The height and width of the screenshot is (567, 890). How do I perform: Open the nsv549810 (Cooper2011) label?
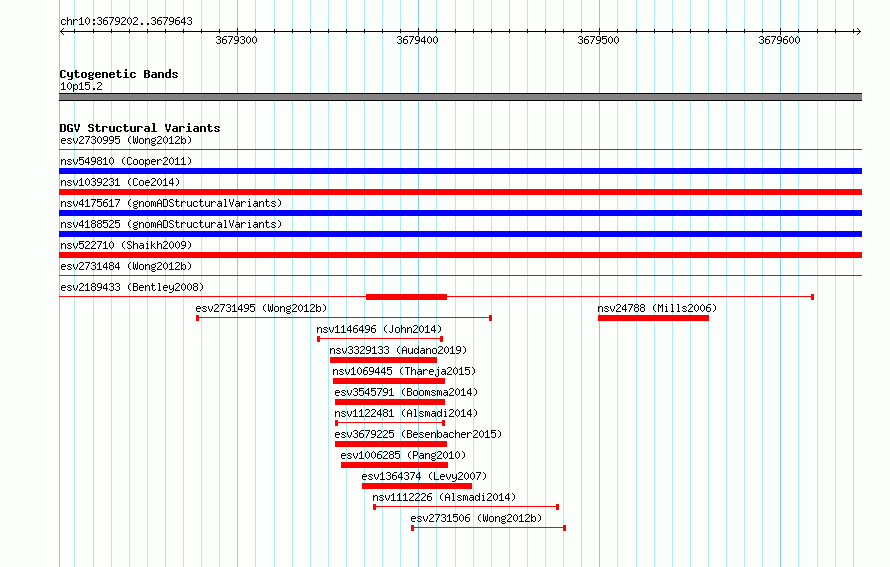126,161
